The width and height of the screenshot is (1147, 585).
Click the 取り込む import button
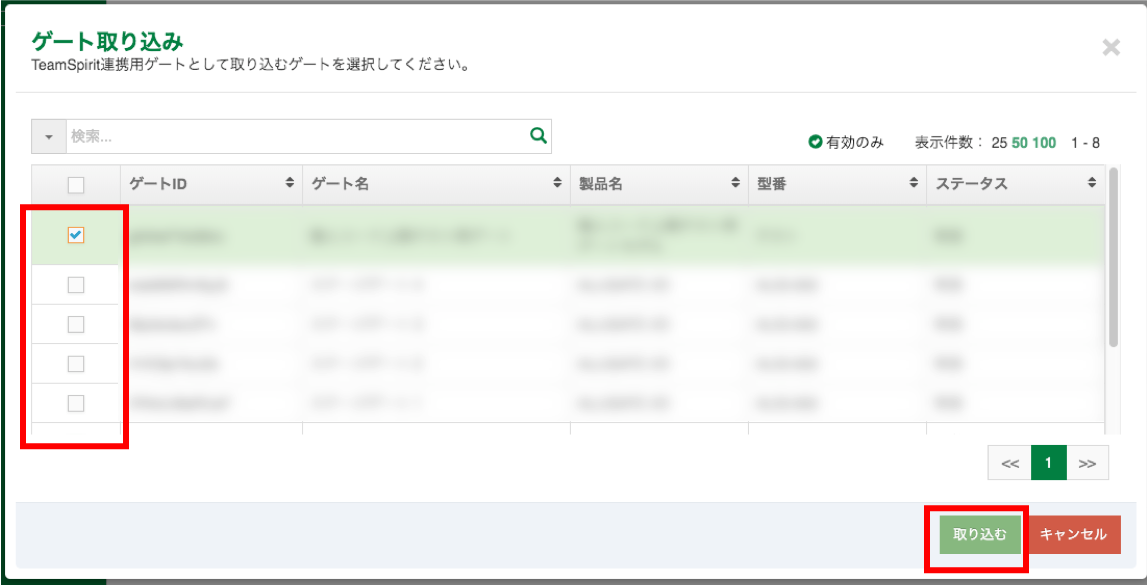pos(980,534)
